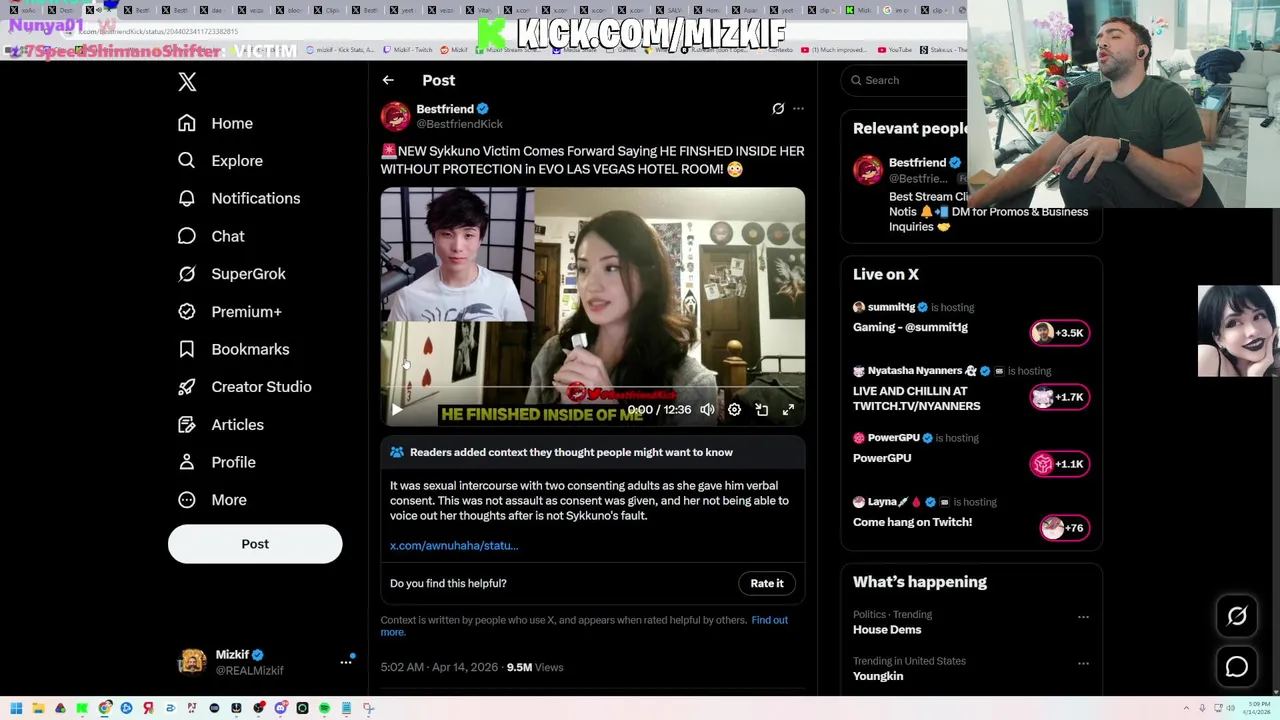Click the Profile person icon
1280x720 pixels.
tap(187, 462)
